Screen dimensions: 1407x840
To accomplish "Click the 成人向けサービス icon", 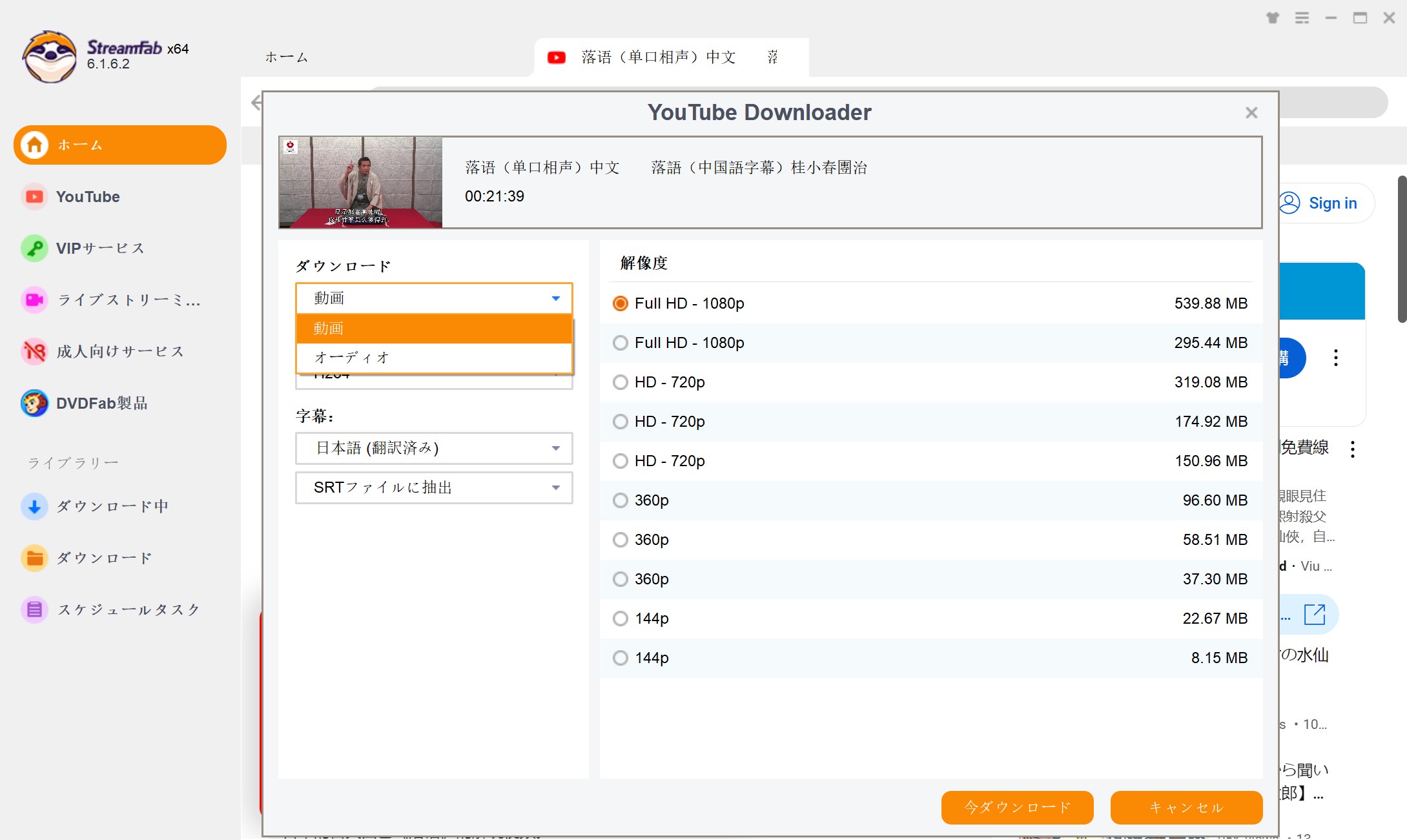I will (x=35, y=352).
